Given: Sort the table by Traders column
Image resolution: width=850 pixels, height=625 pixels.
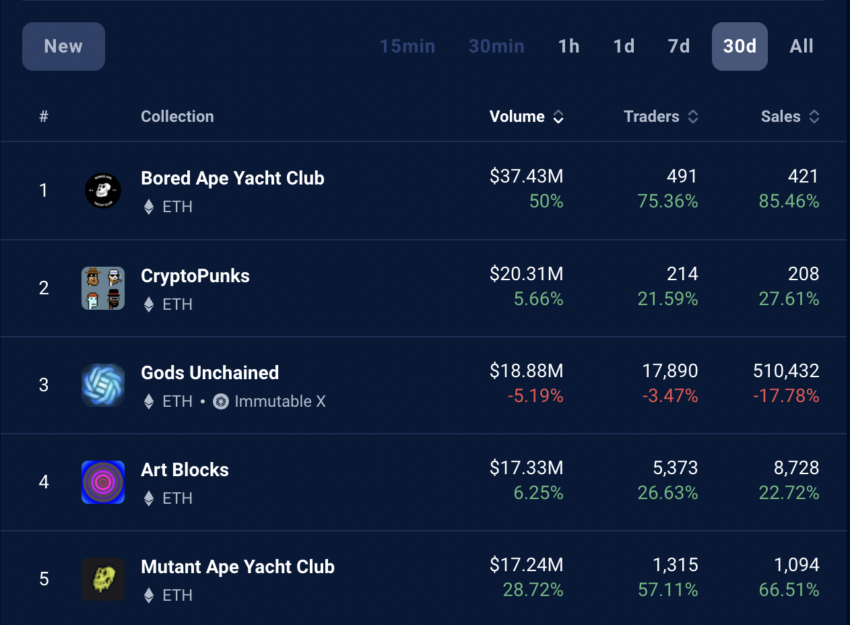Looking at the screenshot, I should tap(693, 117).
